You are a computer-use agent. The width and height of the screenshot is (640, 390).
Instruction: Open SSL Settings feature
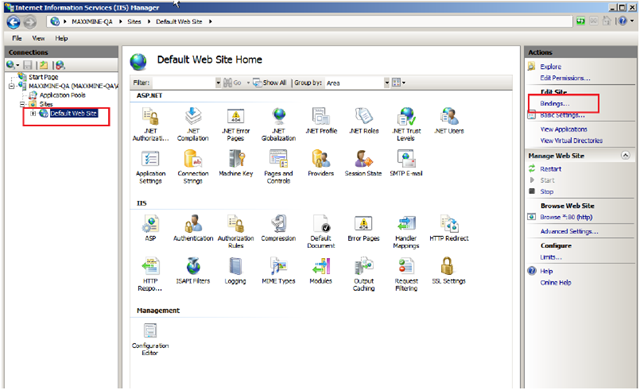(x=449, y=270)
